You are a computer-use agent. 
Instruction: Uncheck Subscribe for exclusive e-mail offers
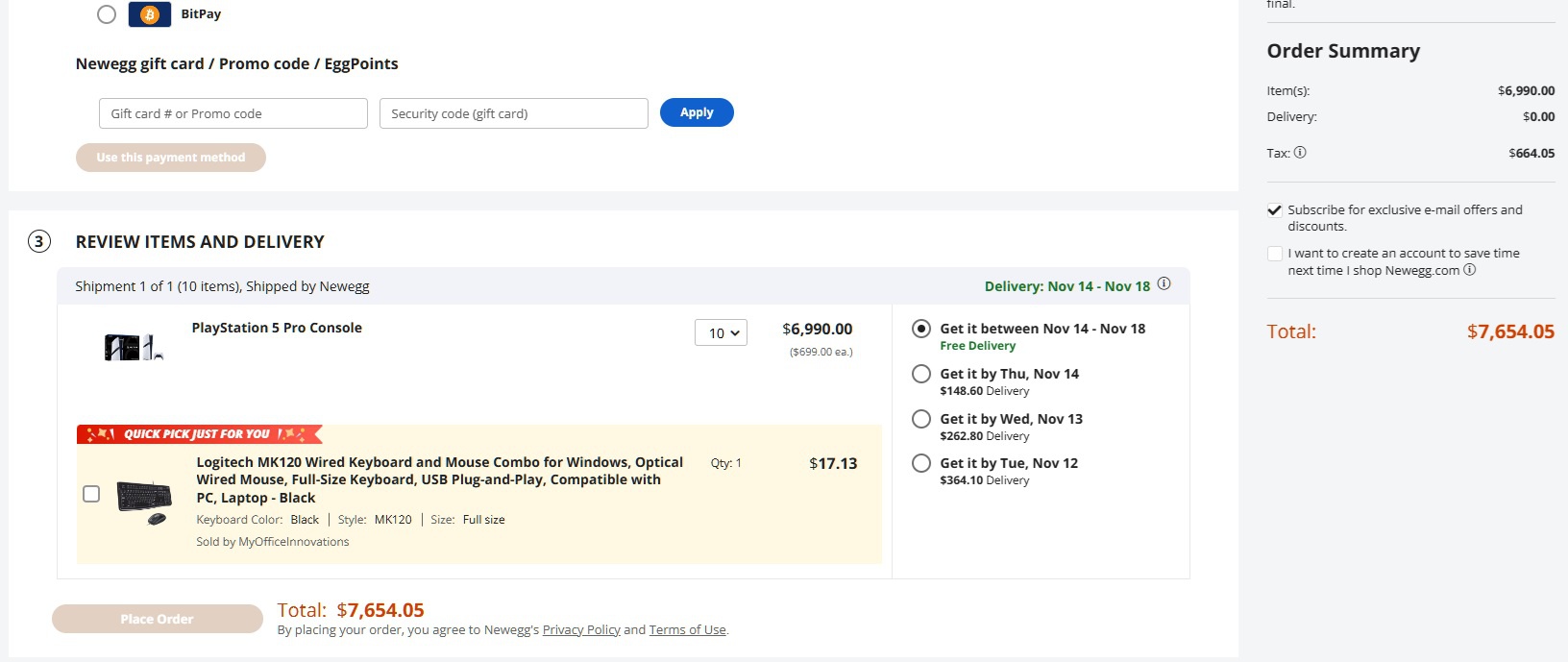coord(1275,210)
